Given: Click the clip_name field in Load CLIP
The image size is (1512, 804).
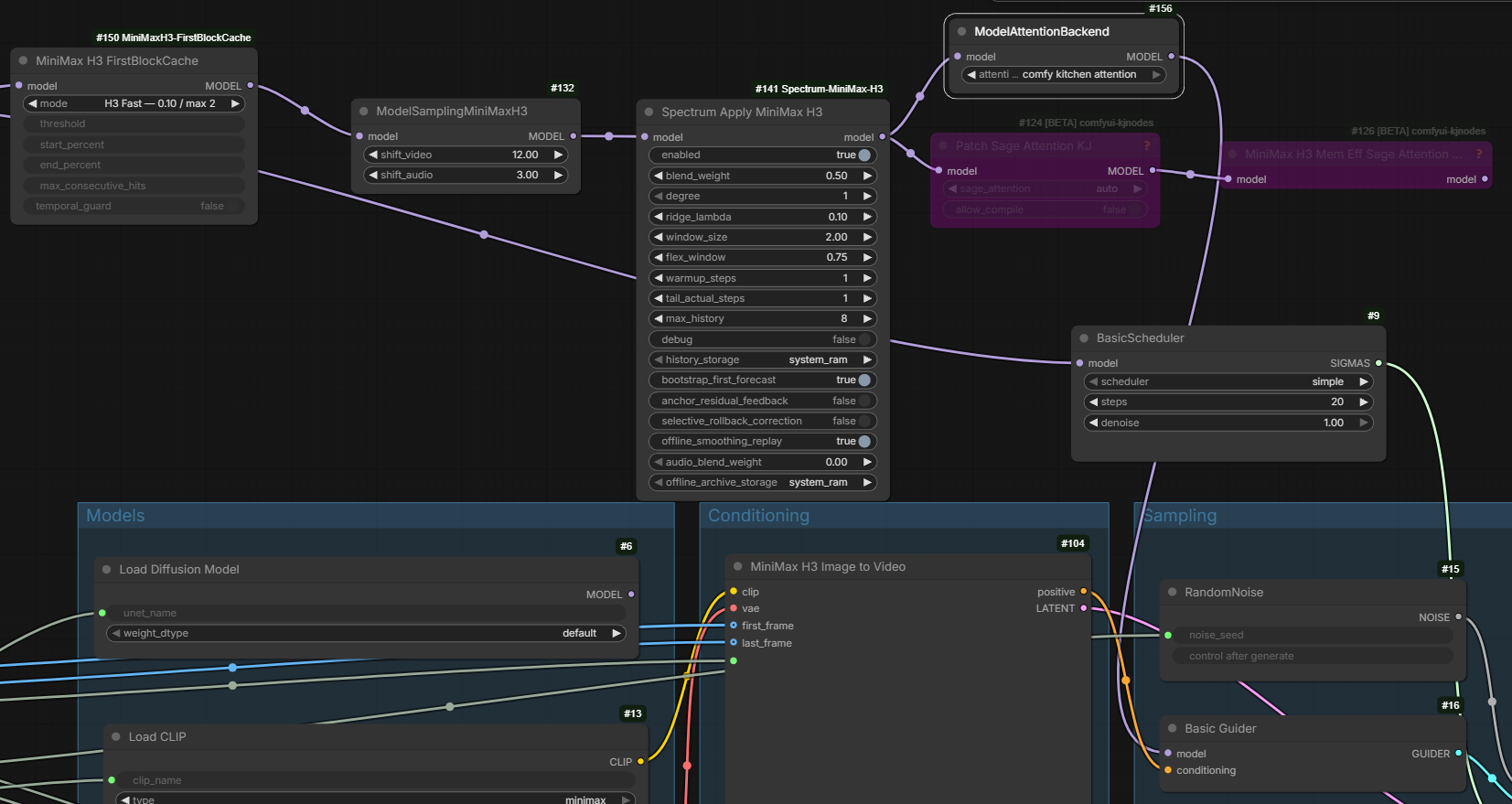Looking at the screenshot, I should (375, 781).
